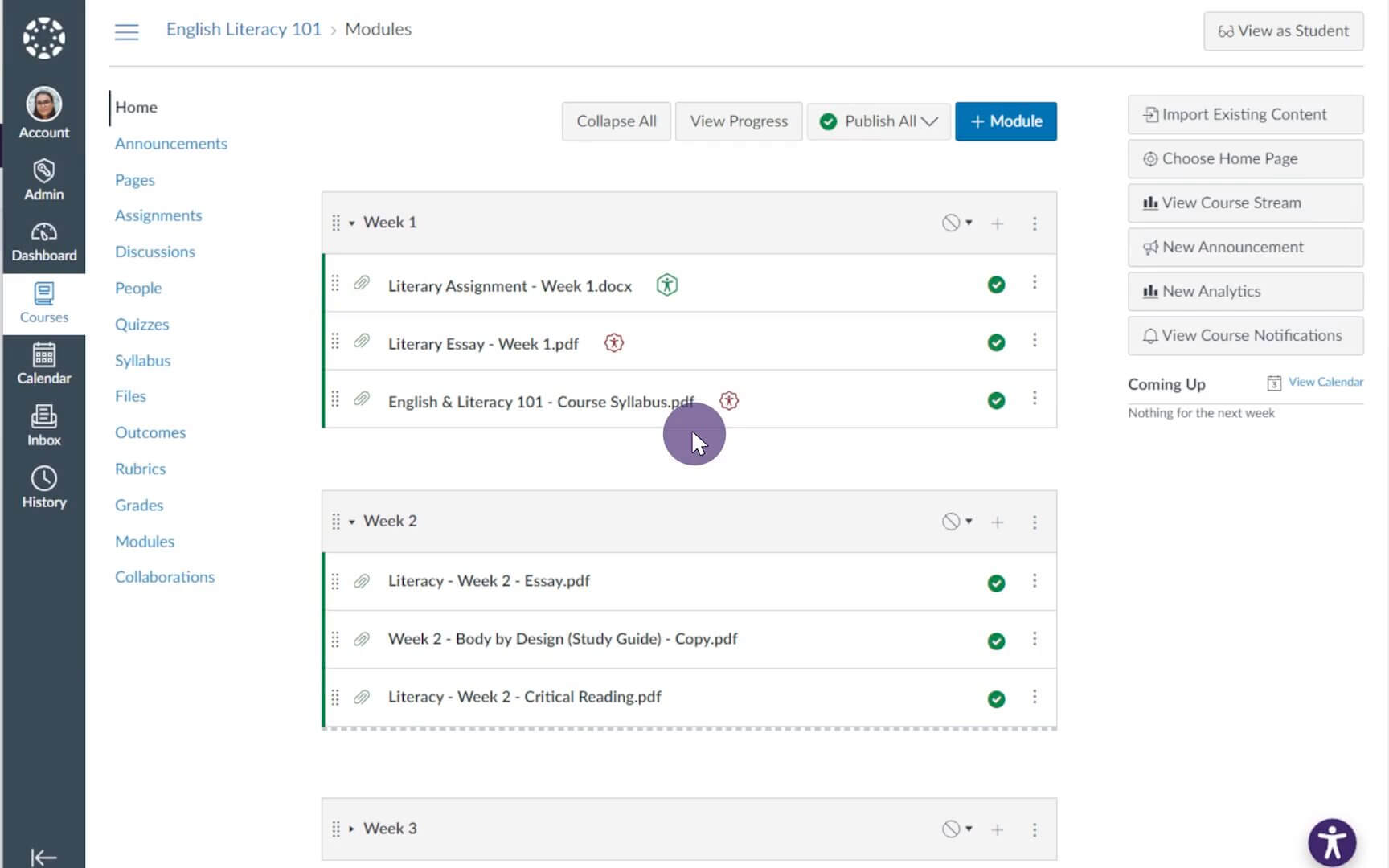
Task: Open the floating accessibility widget
Action: point(1332,841)
